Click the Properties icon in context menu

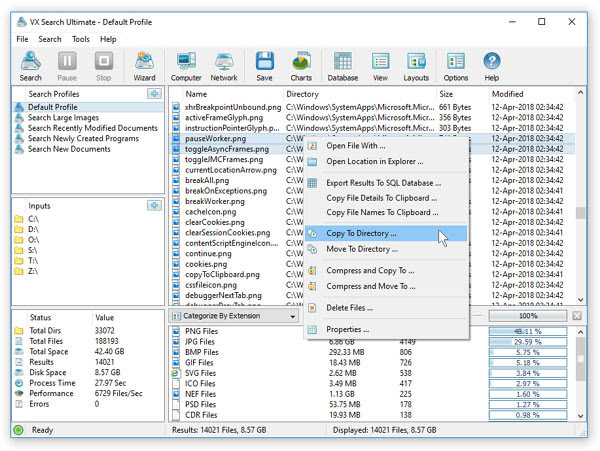point(312,329)
